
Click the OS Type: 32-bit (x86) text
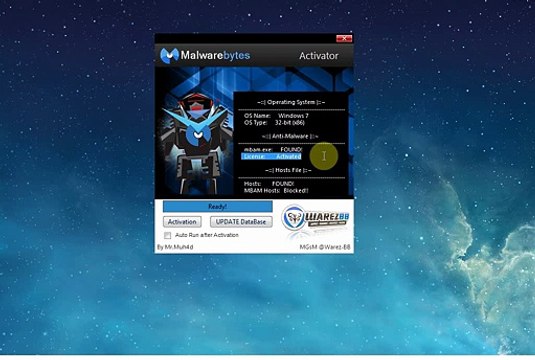click(x=274, y=123)
